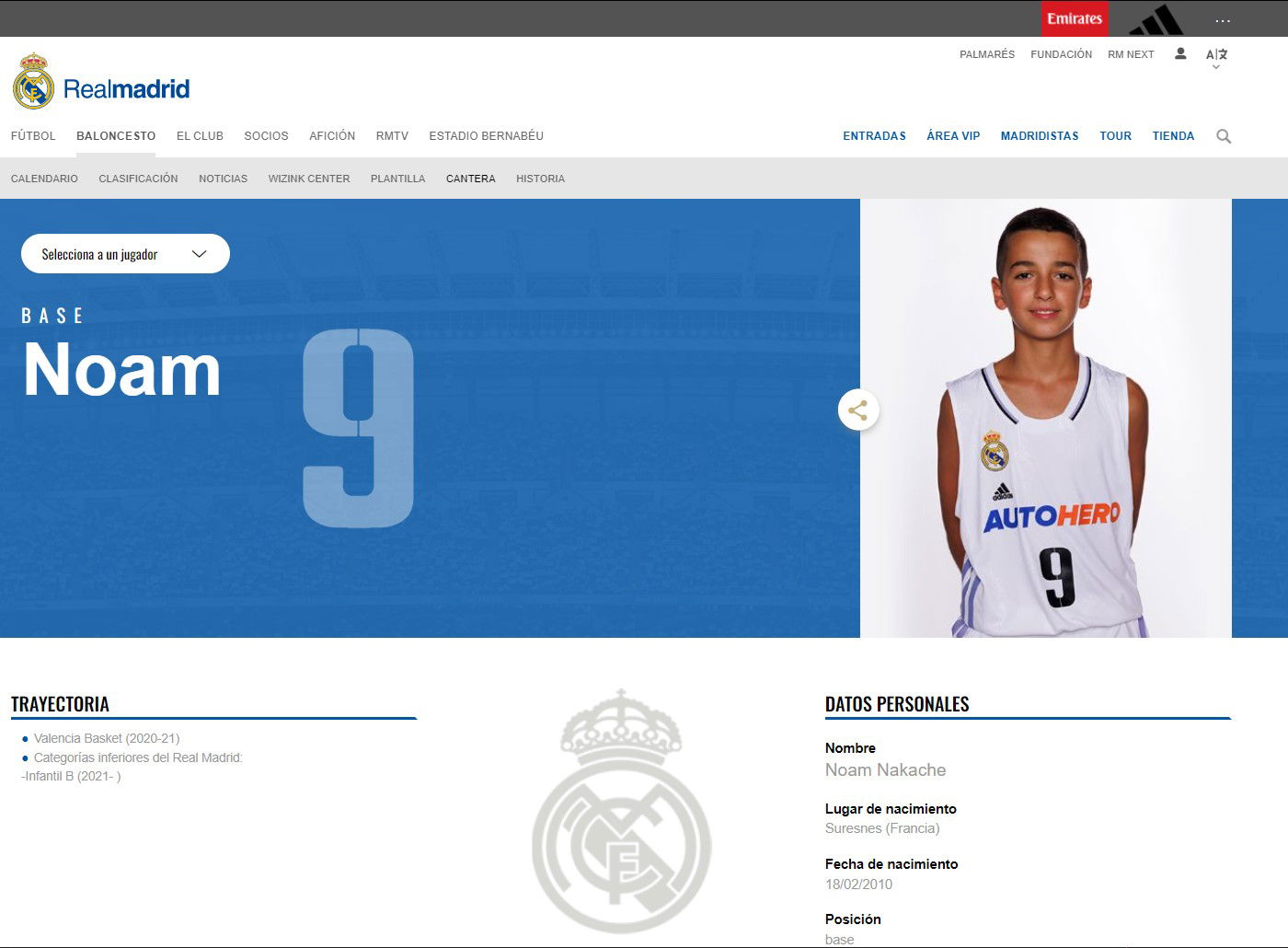Go to TOUR link
The image size is (1288, 948).
1115,135
